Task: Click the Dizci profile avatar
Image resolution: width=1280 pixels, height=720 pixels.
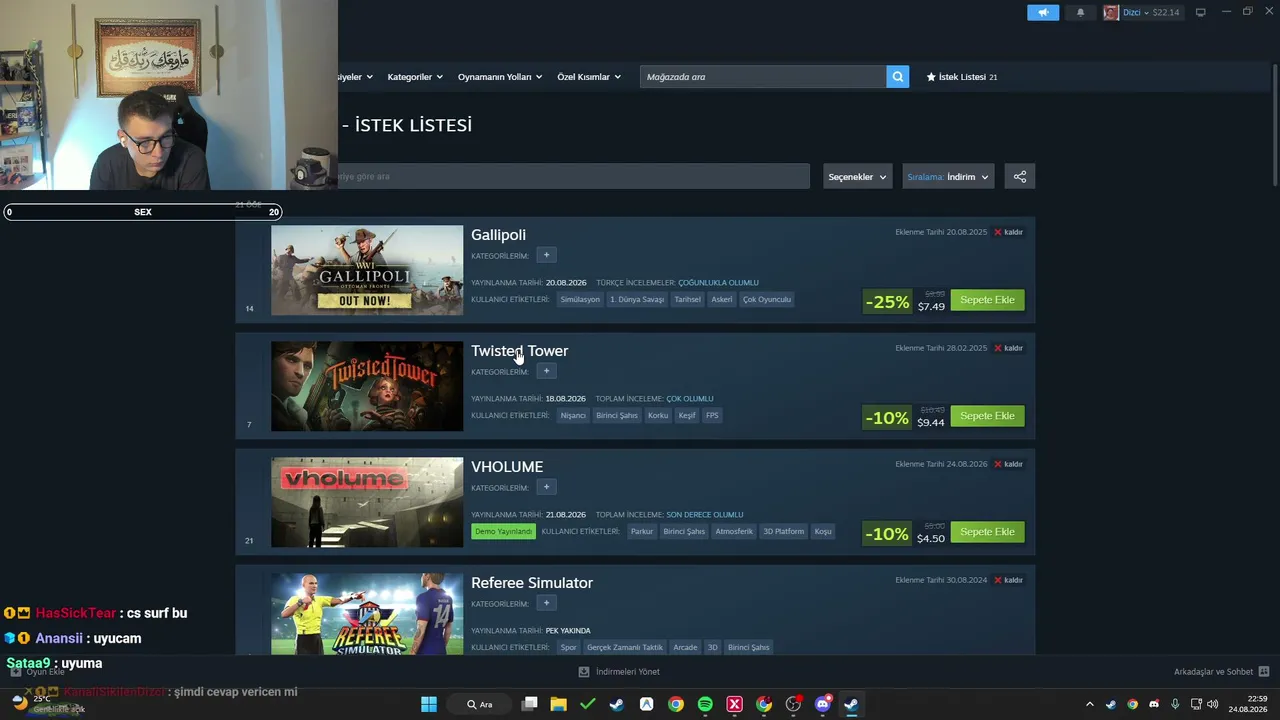Action: point(1111,12)
